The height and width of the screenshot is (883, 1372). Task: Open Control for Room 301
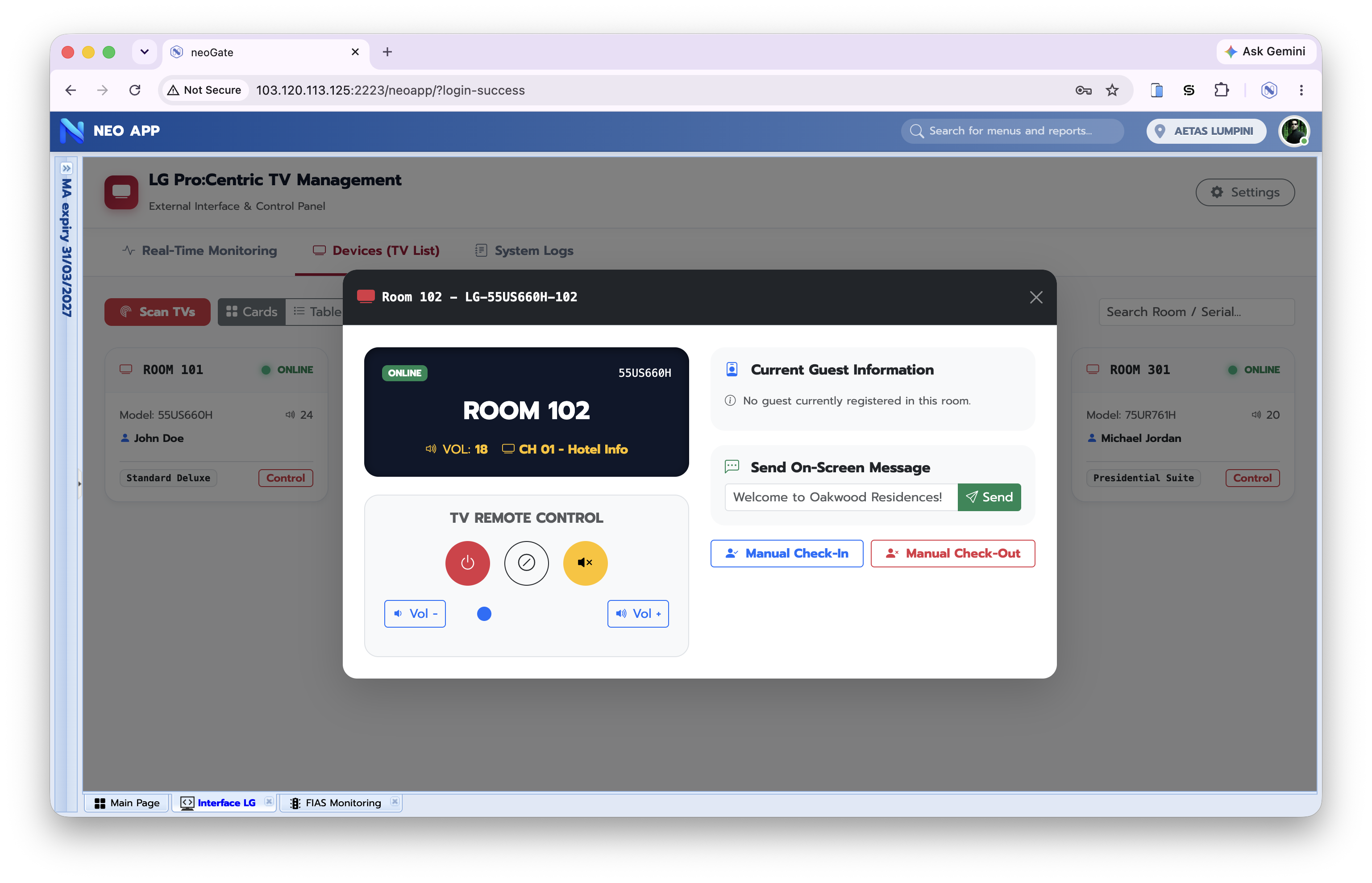[1252, 478]
